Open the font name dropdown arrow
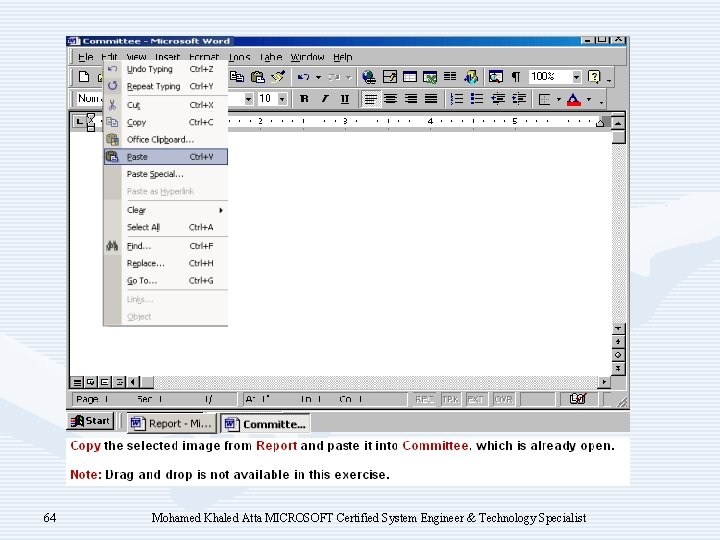 [x=248, y=99]
